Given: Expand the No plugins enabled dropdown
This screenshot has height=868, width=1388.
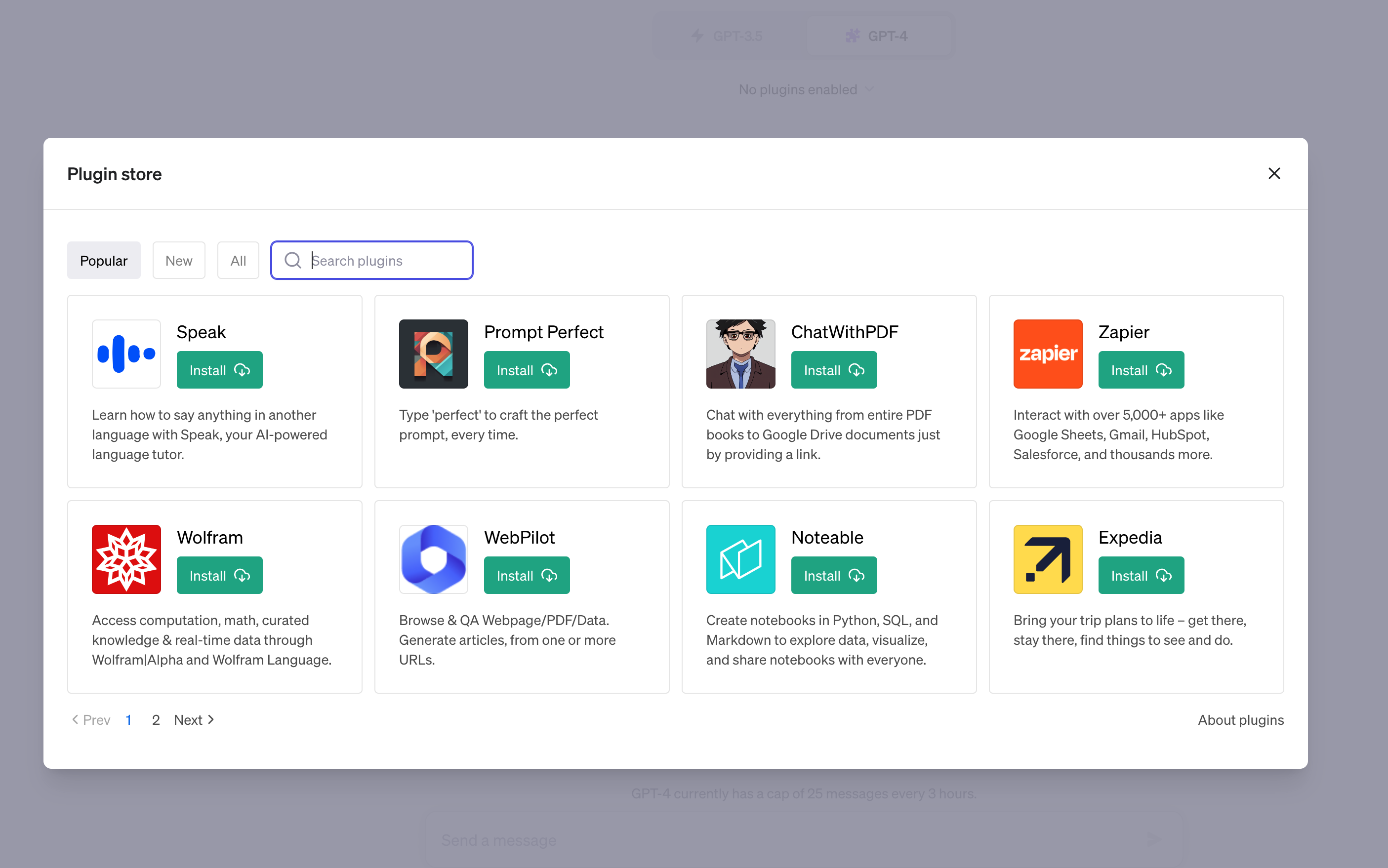Looking at the screenshot, I should [x=806, y=89].
